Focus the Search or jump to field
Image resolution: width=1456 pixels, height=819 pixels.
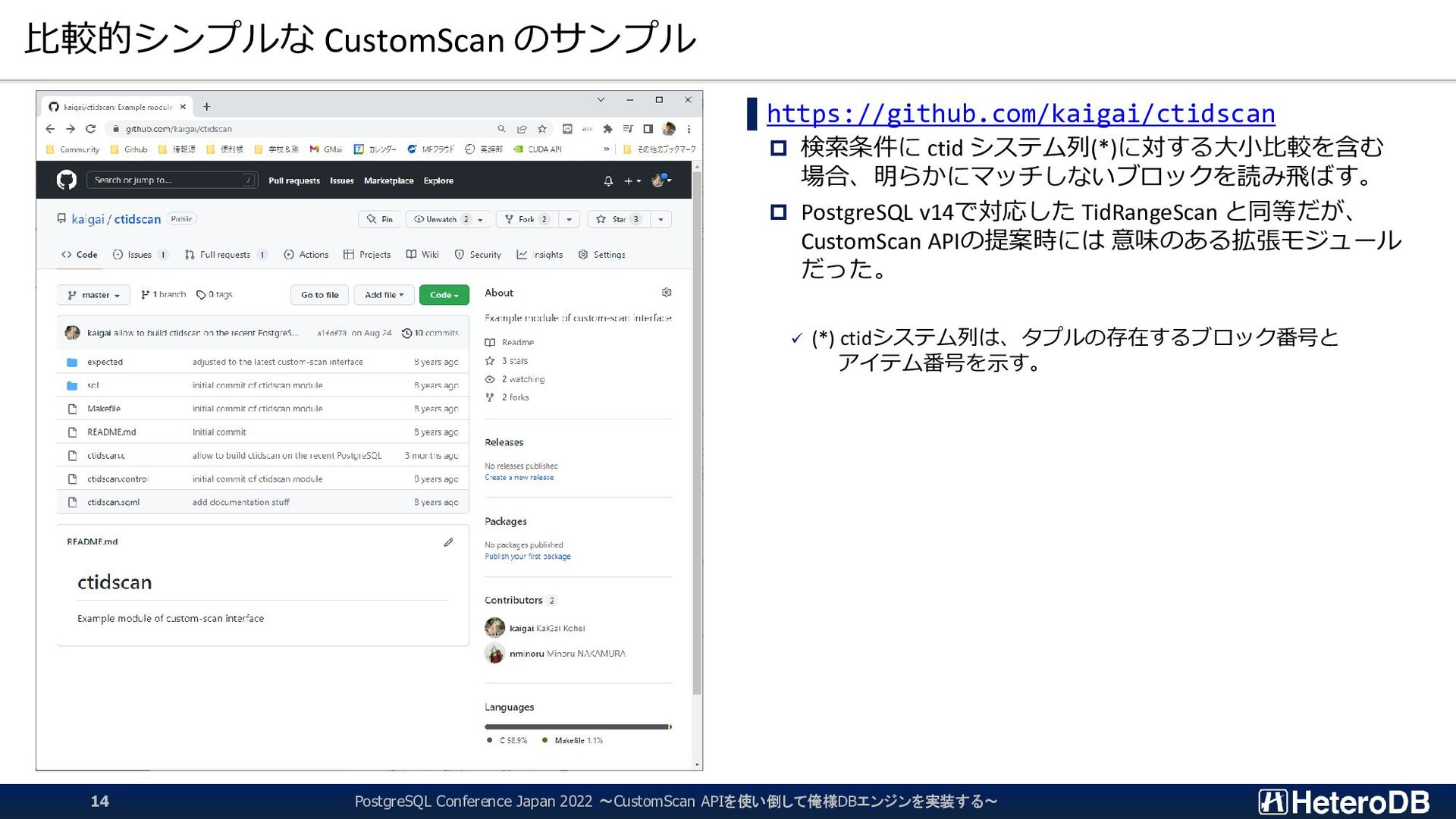tap(173, 180)
